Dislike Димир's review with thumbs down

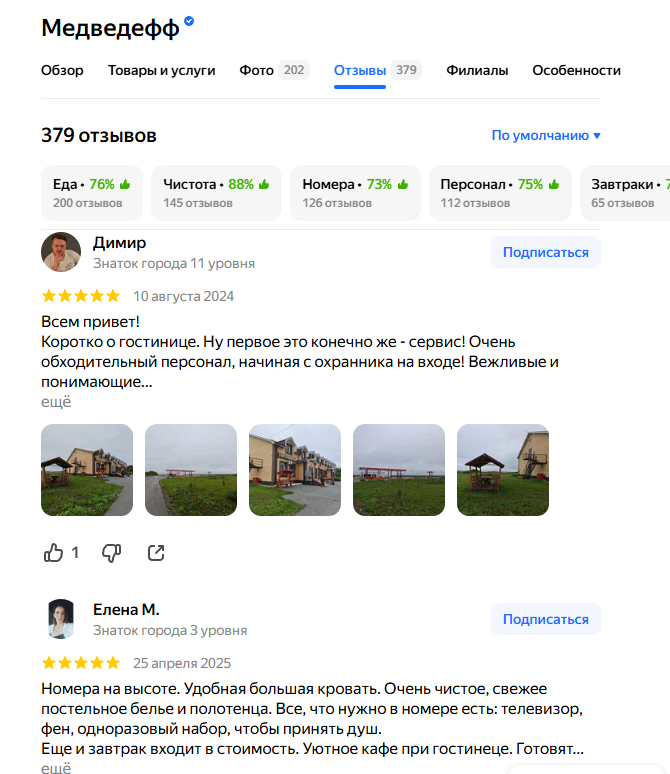click(112, 553)
